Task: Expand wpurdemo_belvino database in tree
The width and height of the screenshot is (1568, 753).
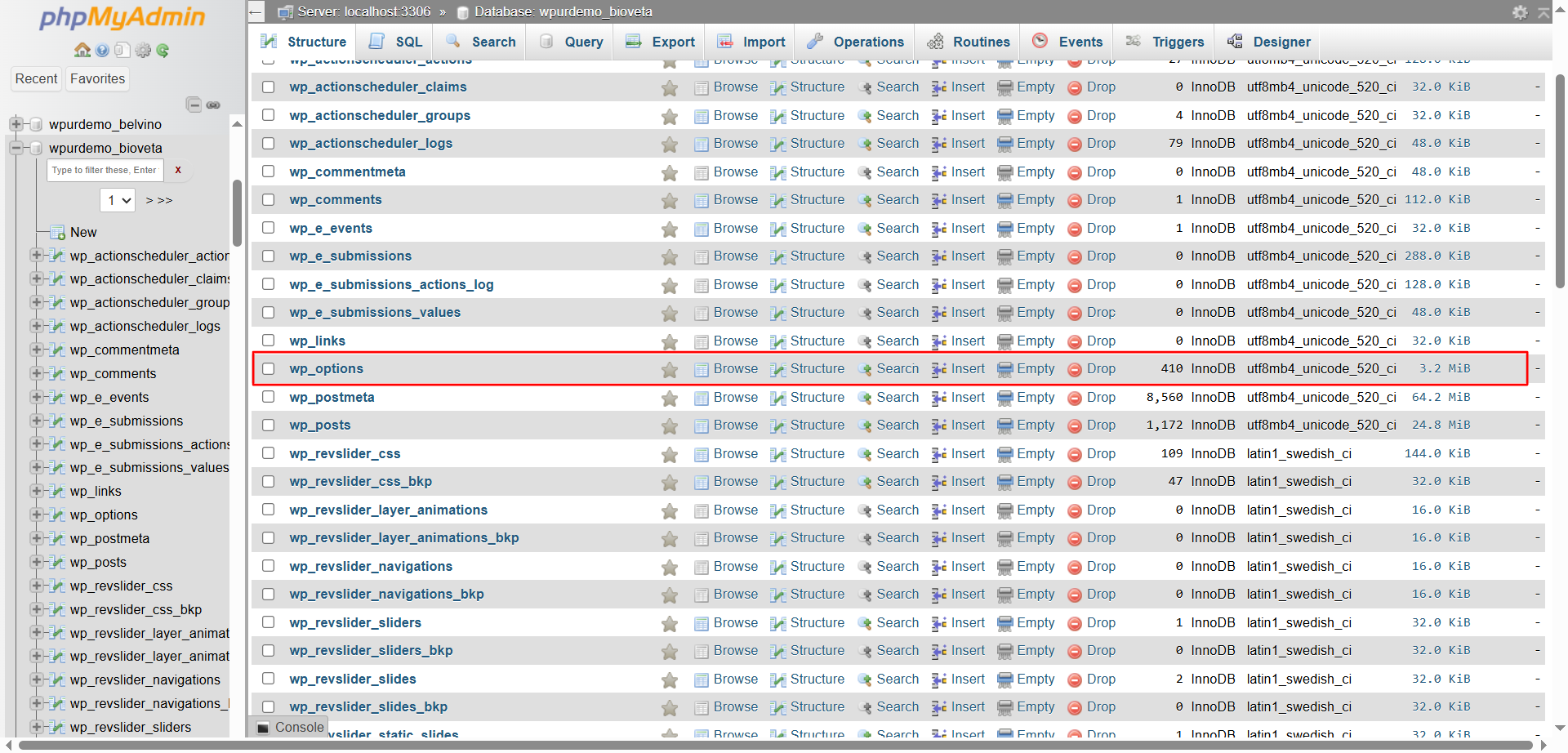Action: point(16,124)
